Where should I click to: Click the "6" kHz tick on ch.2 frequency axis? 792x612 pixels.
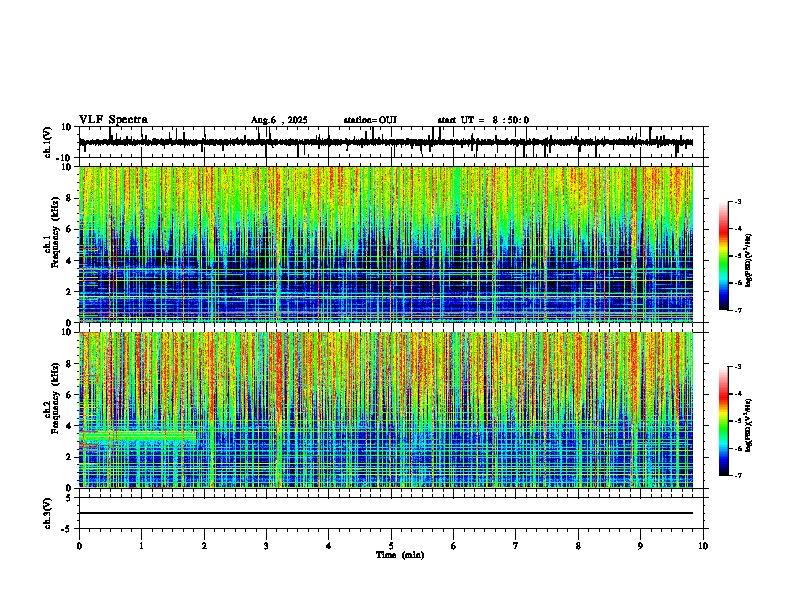coord(70,395)
